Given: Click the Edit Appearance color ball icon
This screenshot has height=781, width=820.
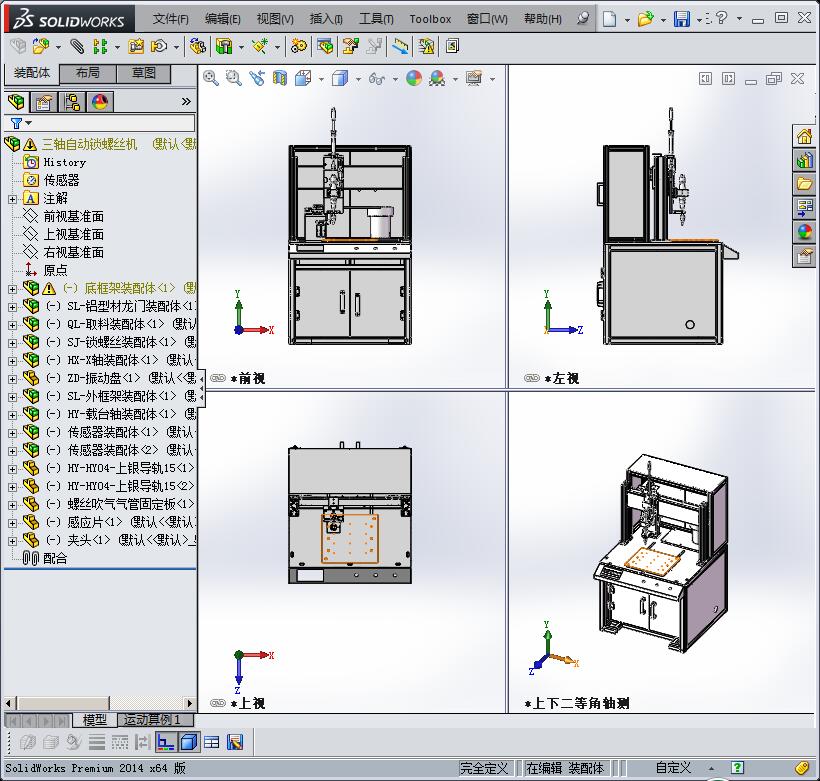Looking at the screenshot, I should pyautogui.click(x=414, y=78).
